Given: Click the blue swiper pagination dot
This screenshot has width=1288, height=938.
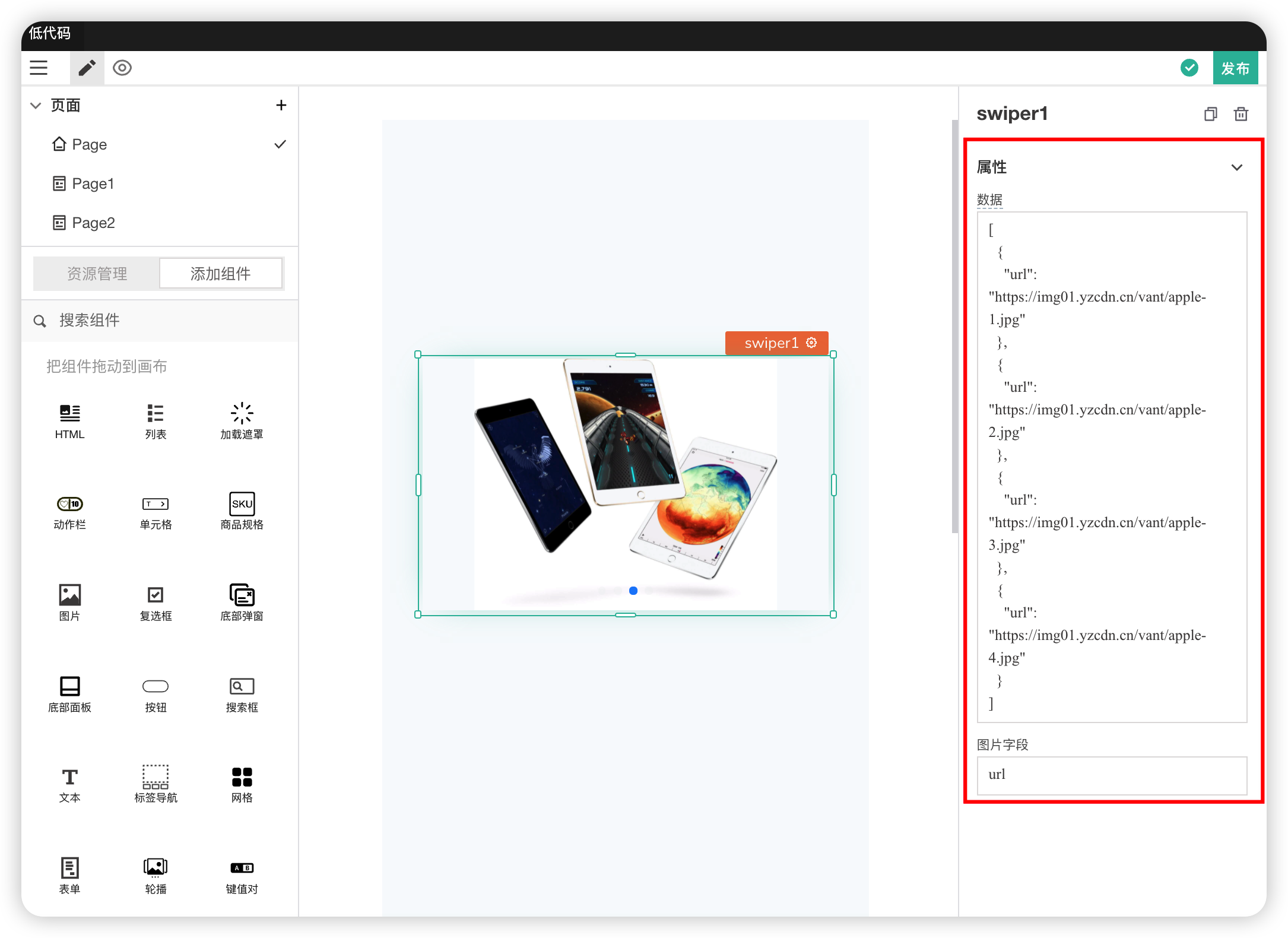Looking at the screenshot, I should [633, 591].
